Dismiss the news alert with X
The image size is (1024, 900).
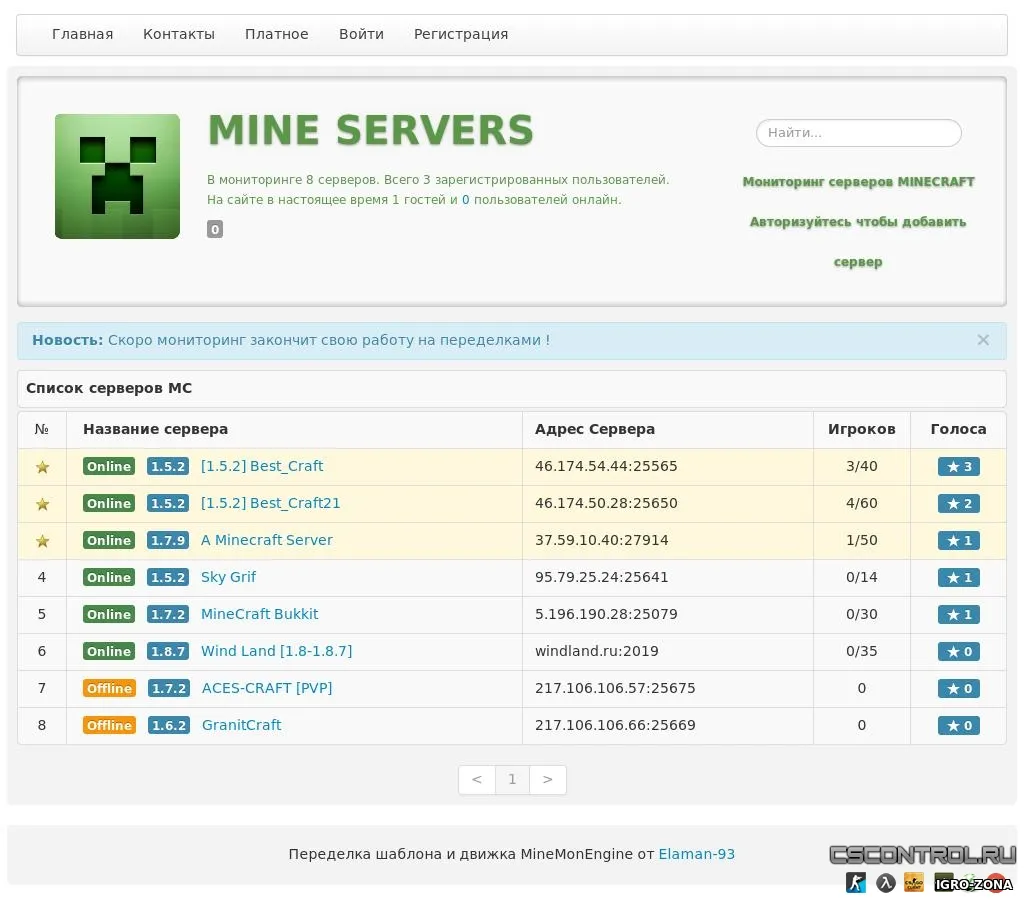(x=983, y=340)
